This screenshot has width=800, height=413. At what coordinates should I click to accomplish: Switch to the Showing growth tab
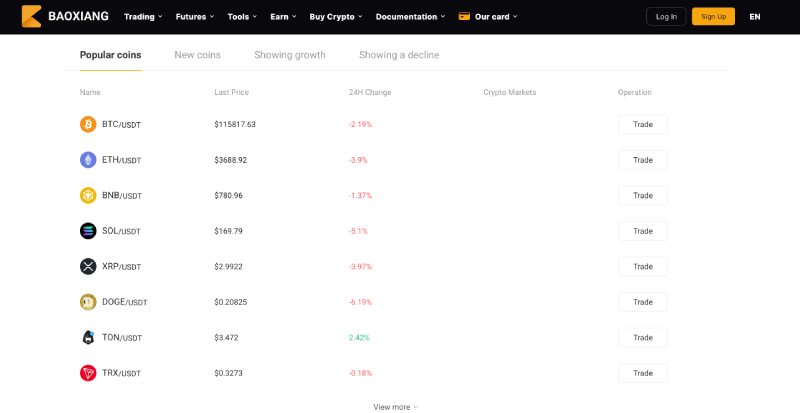(x=290, y=55)
